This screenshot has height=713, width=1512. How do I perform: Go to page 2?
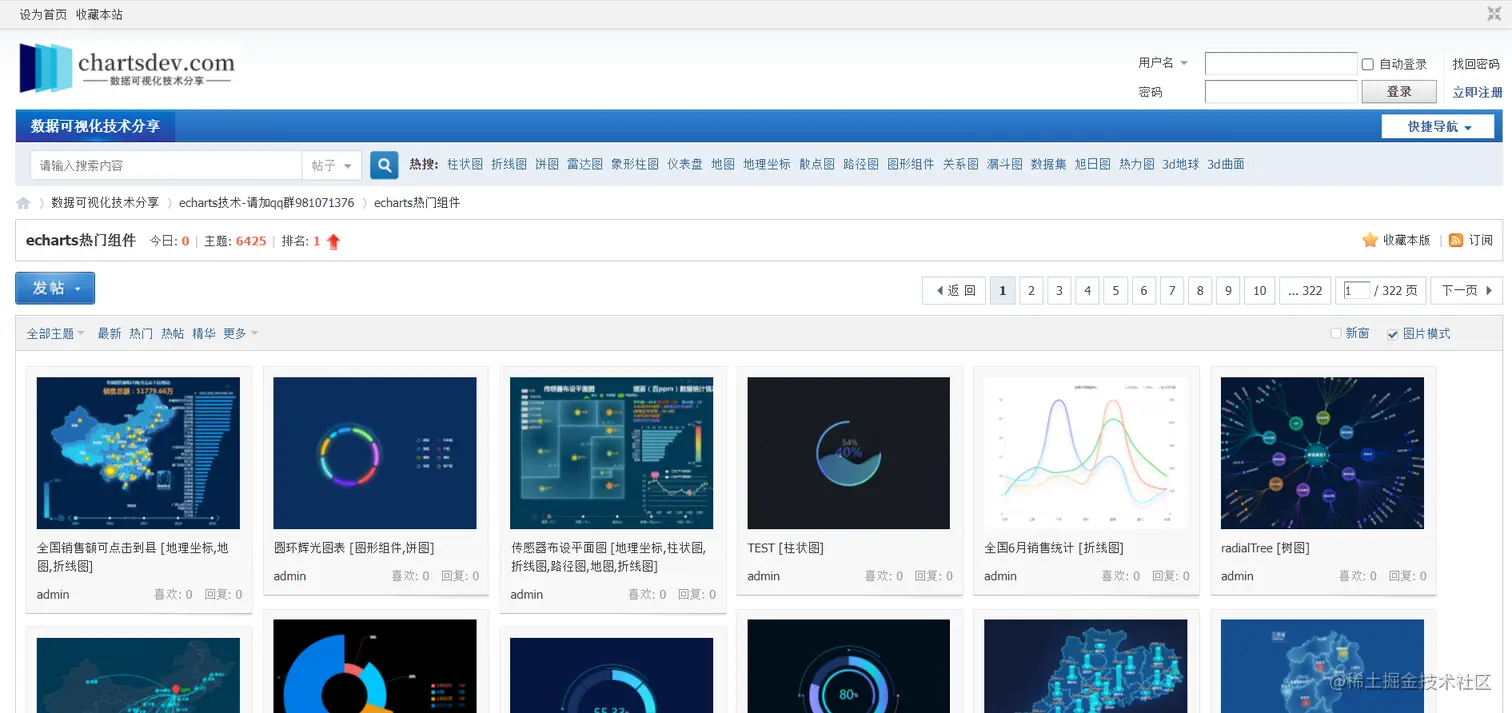(x=1031, y=291)
